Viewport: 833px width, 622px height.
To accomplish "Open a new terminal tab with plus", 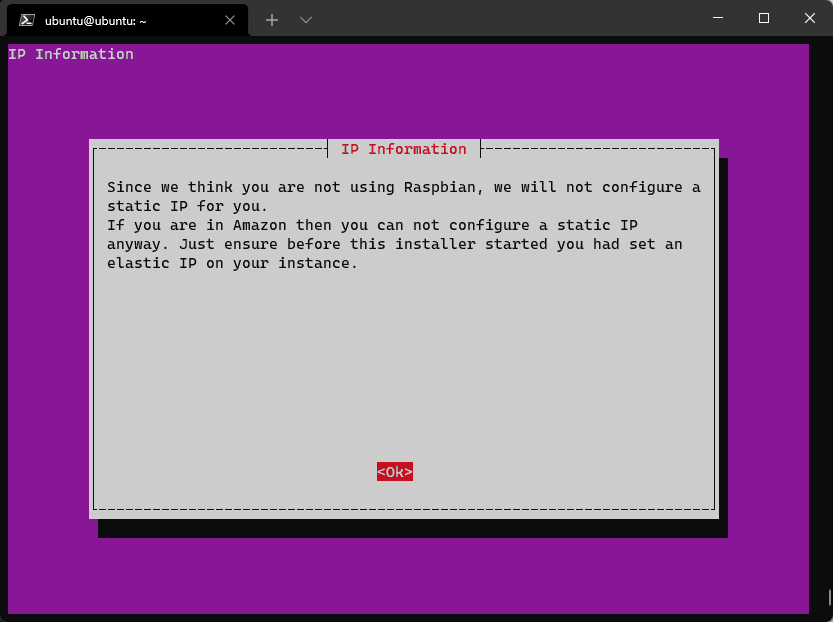I will coord(272,20).
